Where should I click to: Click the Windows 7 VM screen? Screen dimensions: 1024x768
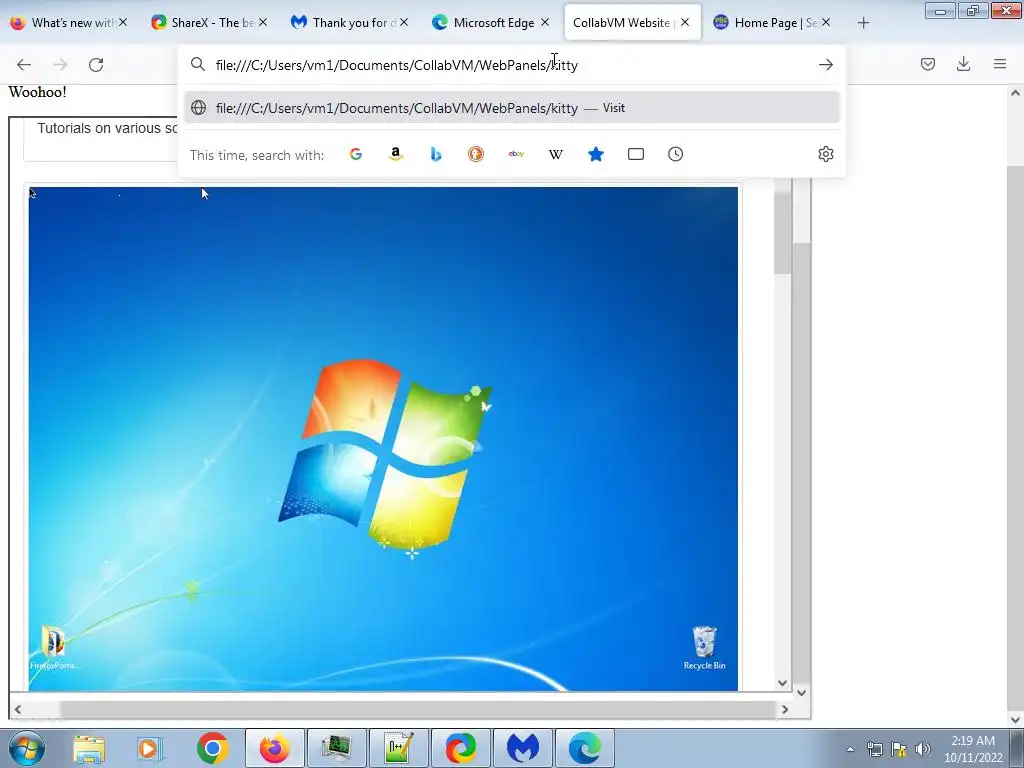383,439
